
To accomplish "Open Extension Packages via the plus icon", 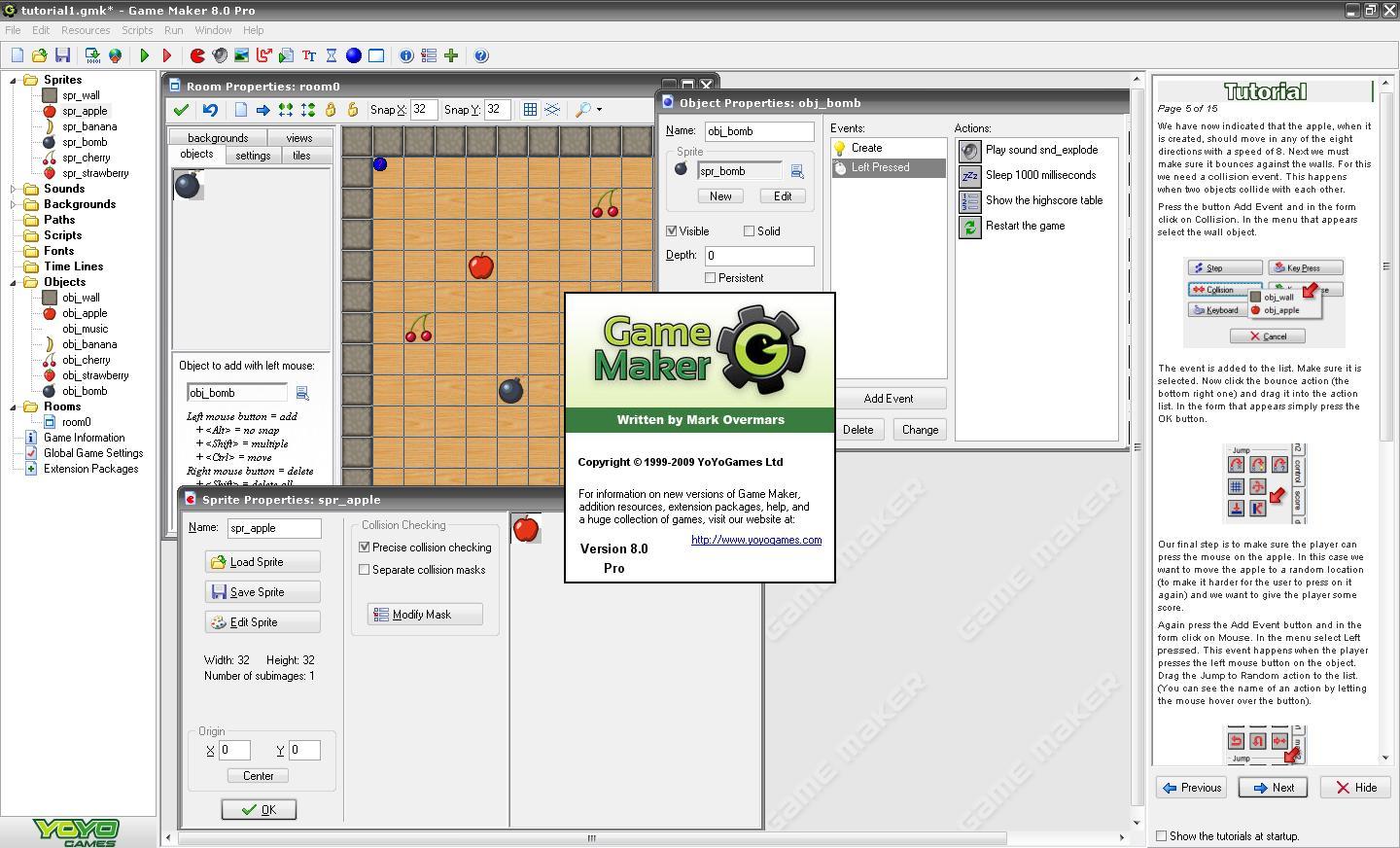I will pos(451,55).
